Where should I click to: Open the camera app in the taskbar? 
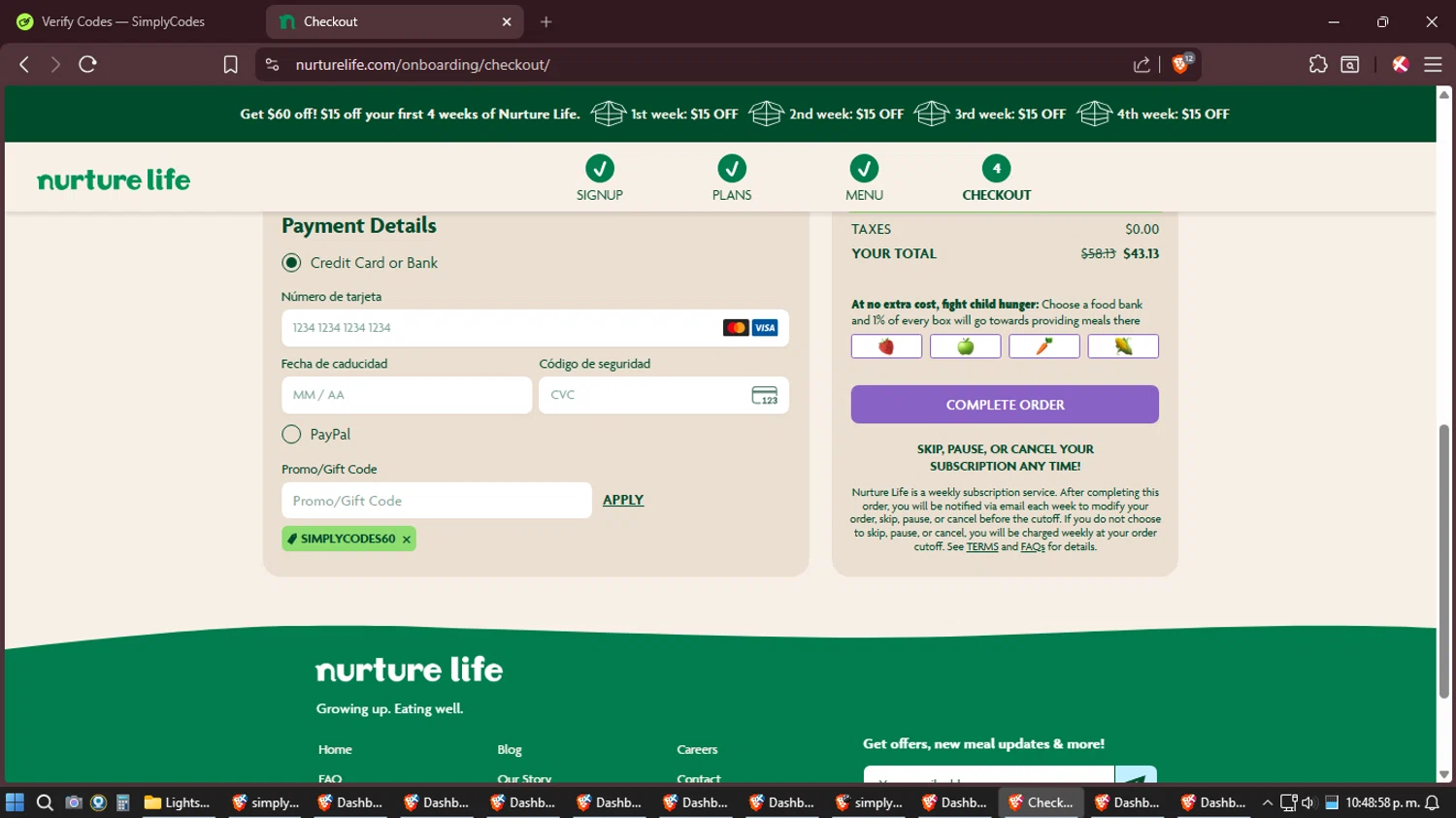73,802
